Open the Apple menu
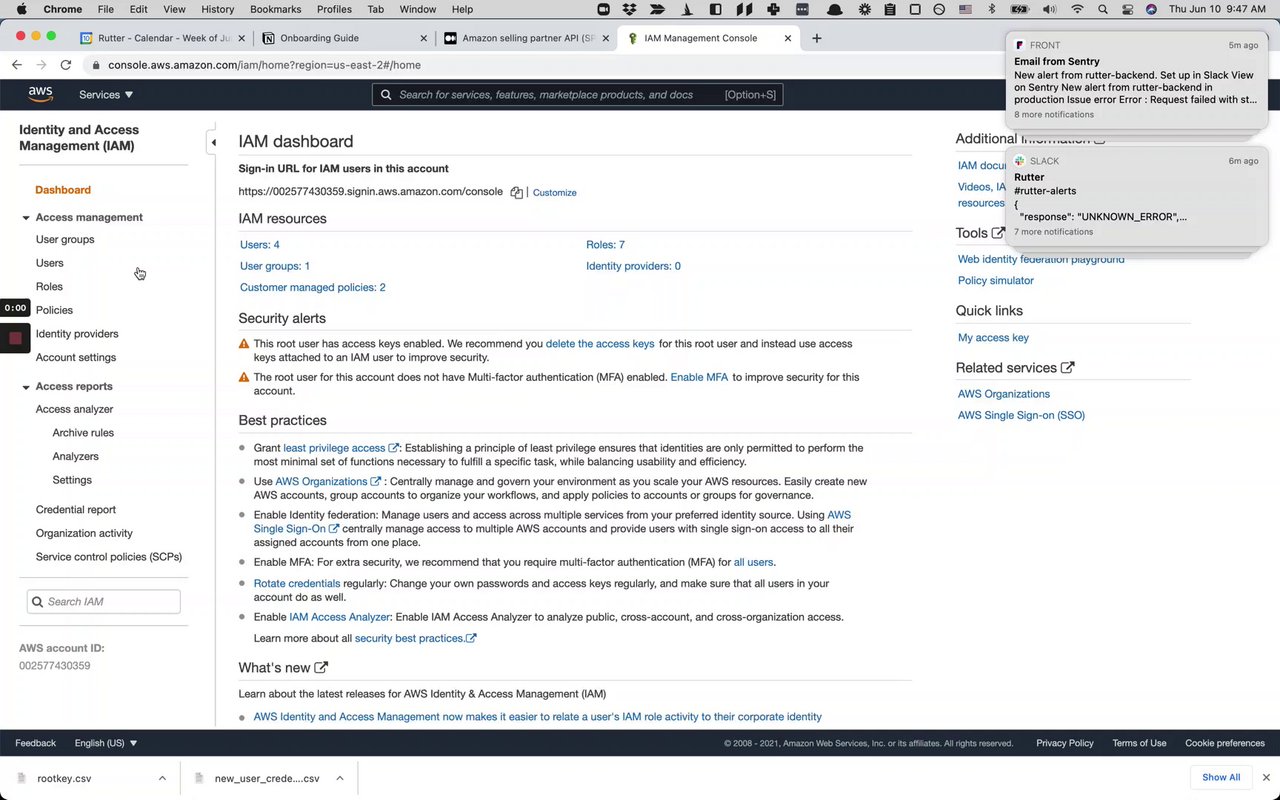 point(20,9)
